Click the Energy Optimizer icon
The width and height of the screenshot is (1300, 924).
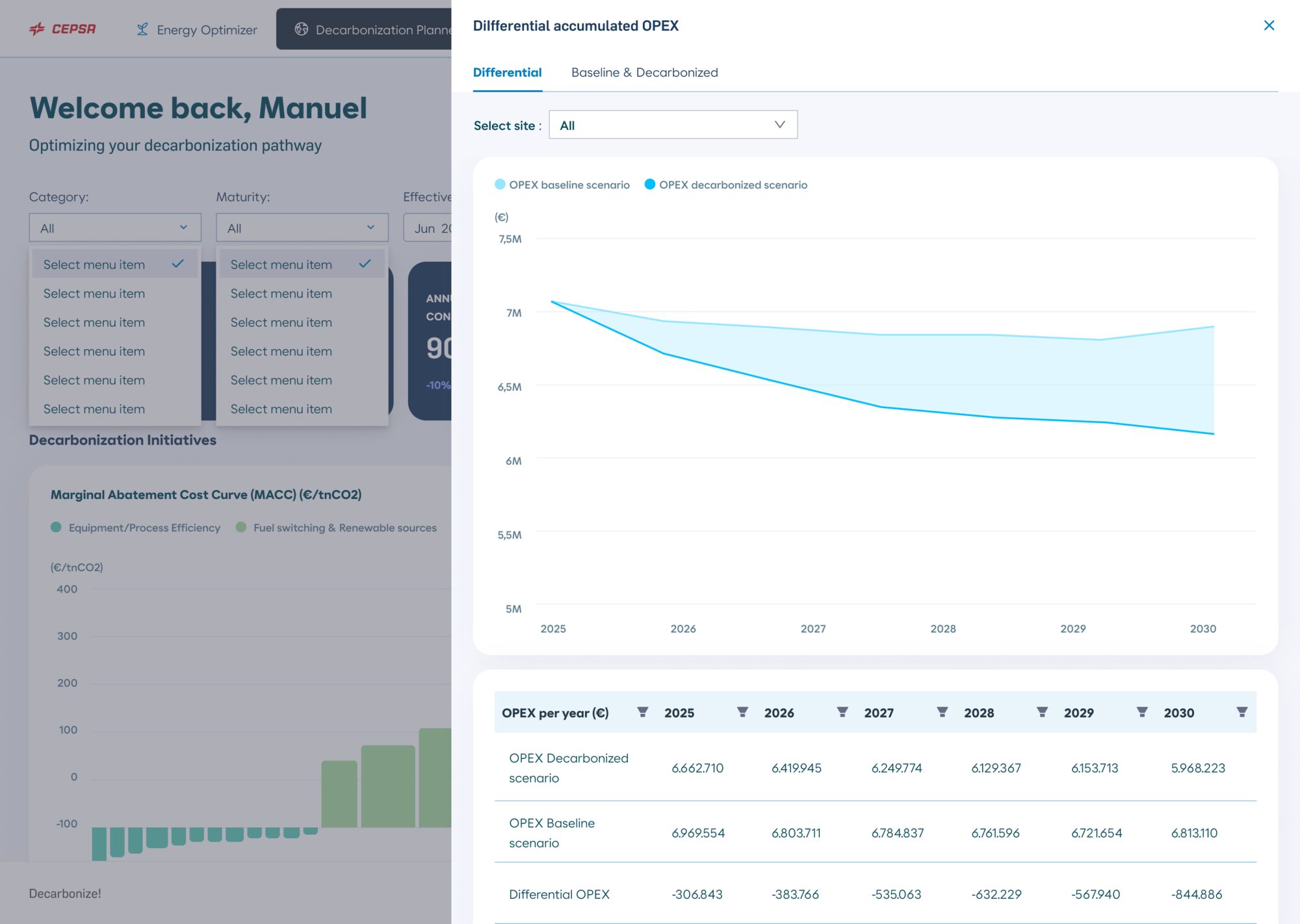pos(142,29)
